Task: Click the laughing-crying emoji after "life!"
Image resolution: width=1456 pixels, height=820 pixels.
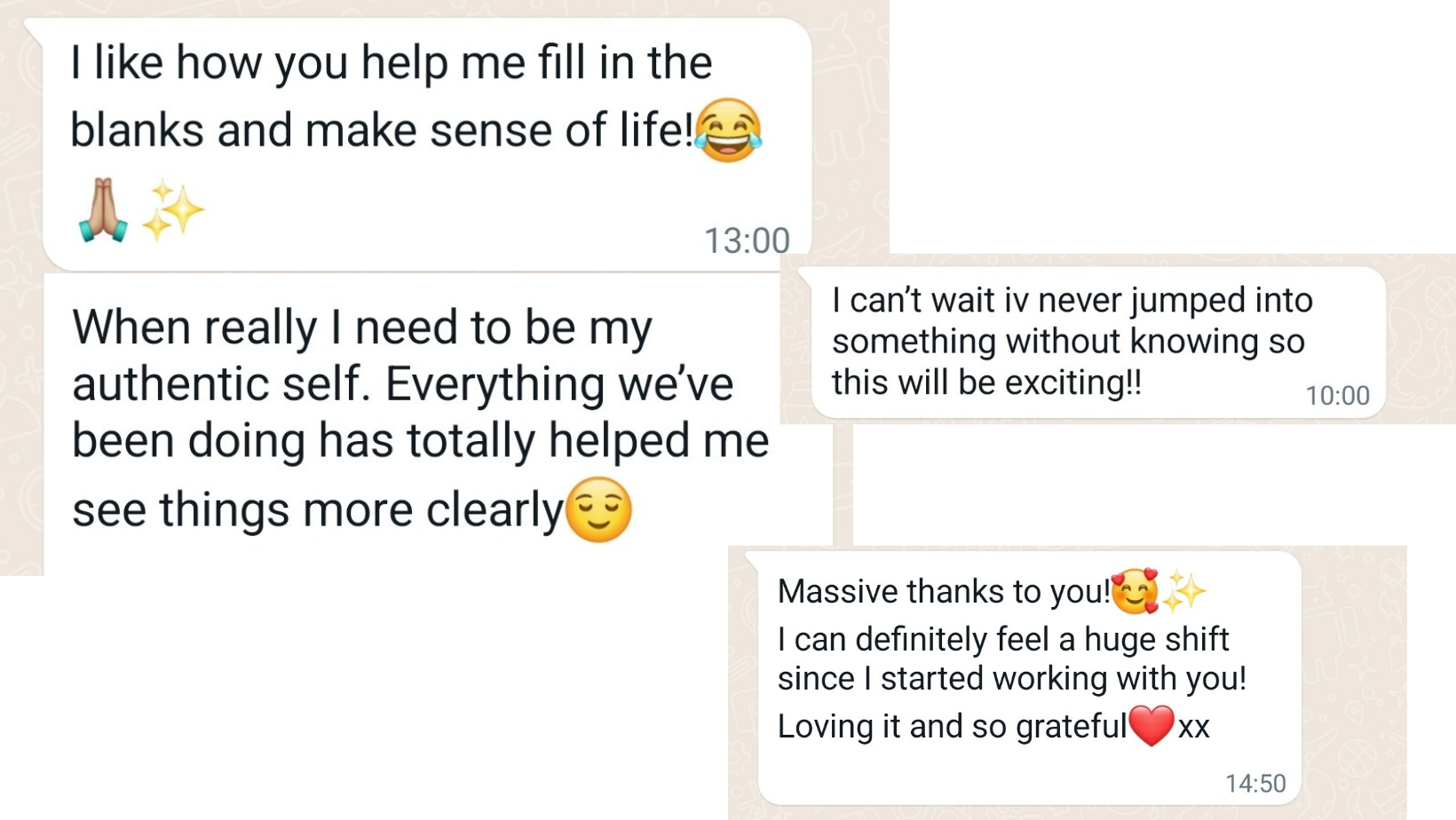Action: 728,130
